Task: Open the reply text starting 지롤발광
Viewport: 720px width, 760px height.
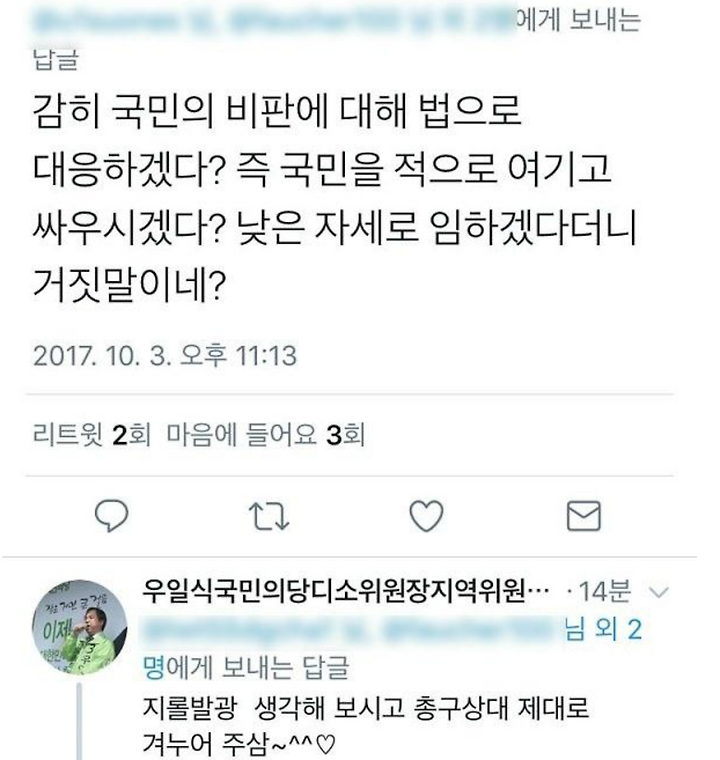Action: pyautogui.click(x=366, y=725)
